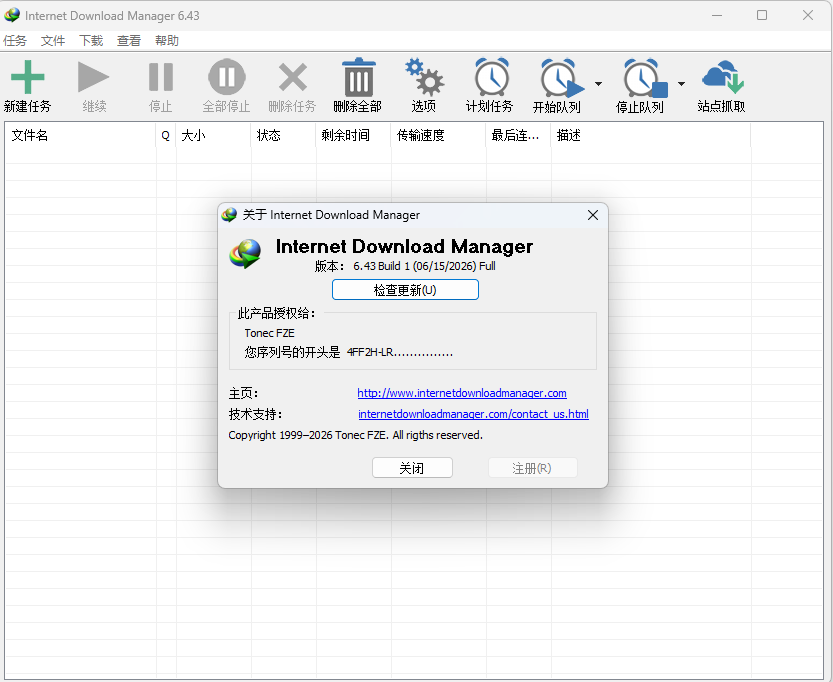Open the 文件 menu
This screenshot has width=833, height=682.
pyautogui.click(x=53, y=40)
